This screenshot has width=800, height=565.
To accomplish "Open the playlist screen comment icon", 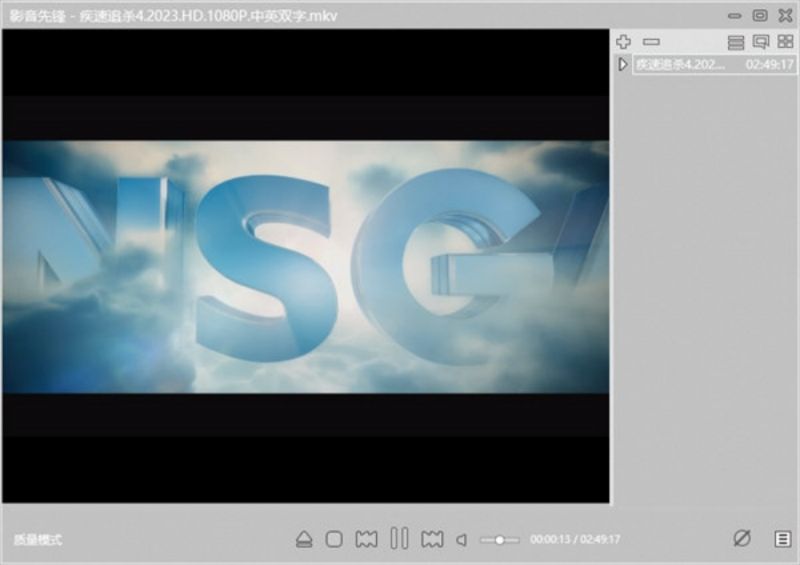I will point(761,42).
